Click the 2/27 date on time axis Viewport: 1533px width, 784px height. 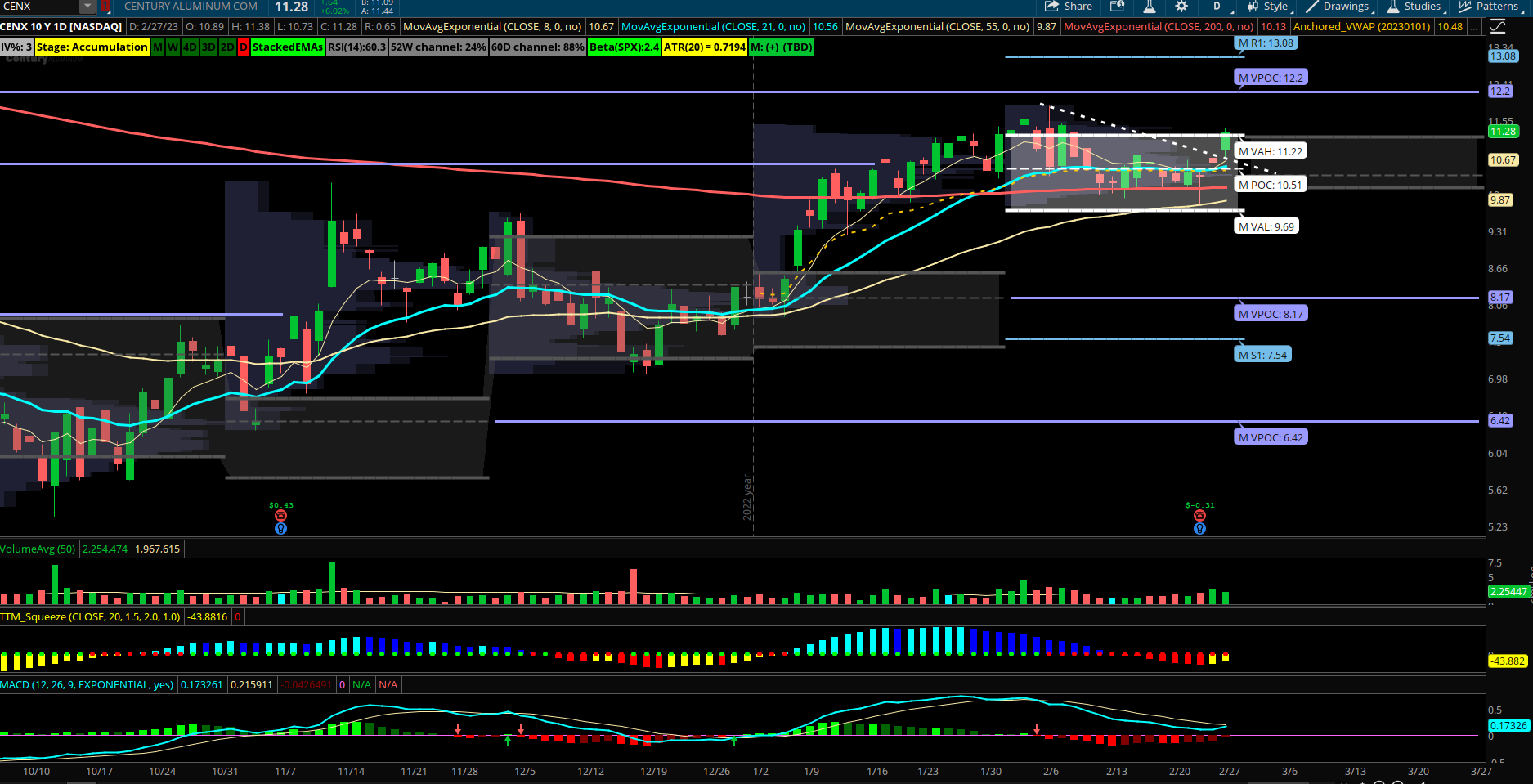(1230, 772)
